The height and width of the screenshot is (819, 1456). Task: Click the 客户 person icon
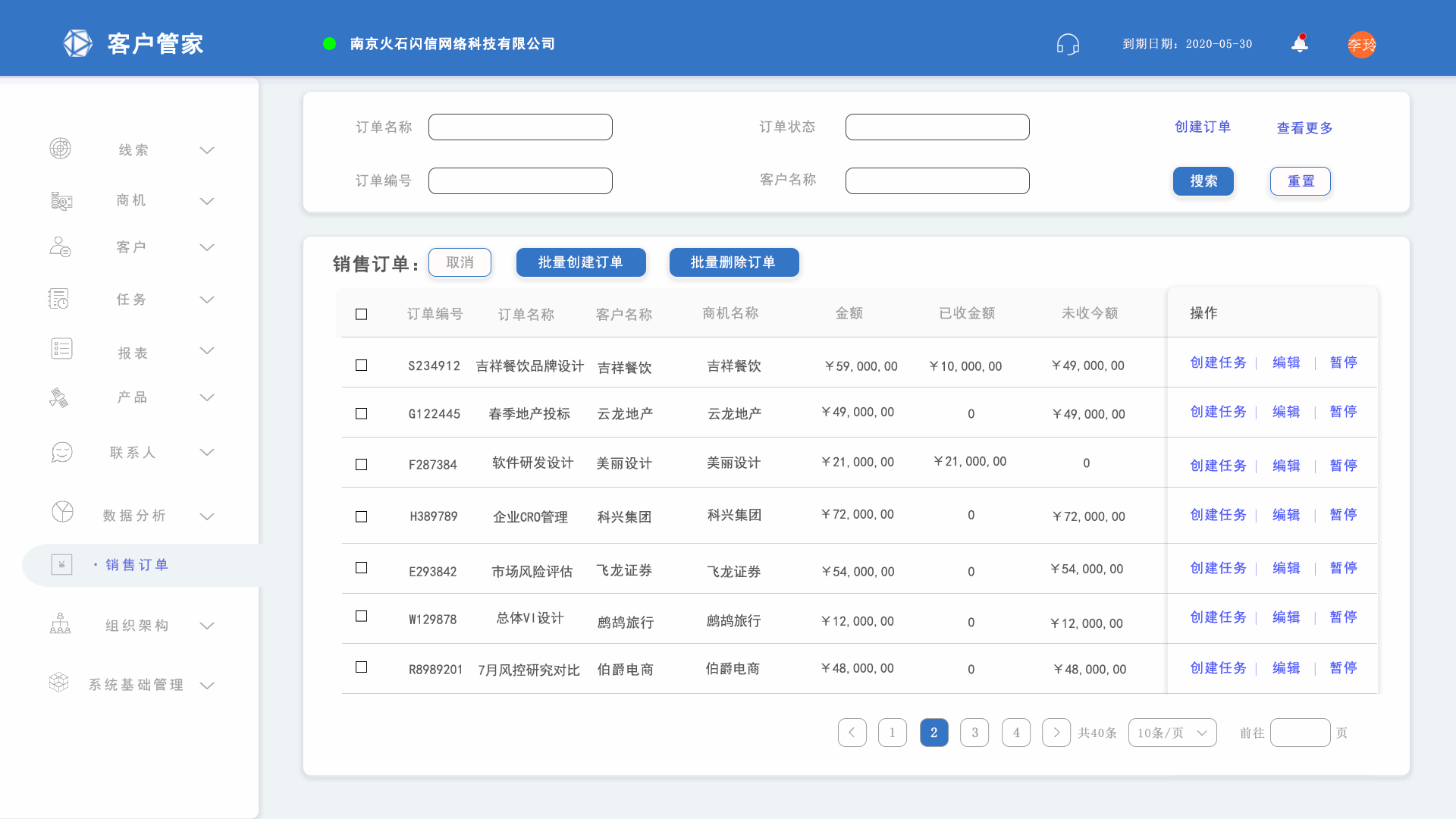60,246
